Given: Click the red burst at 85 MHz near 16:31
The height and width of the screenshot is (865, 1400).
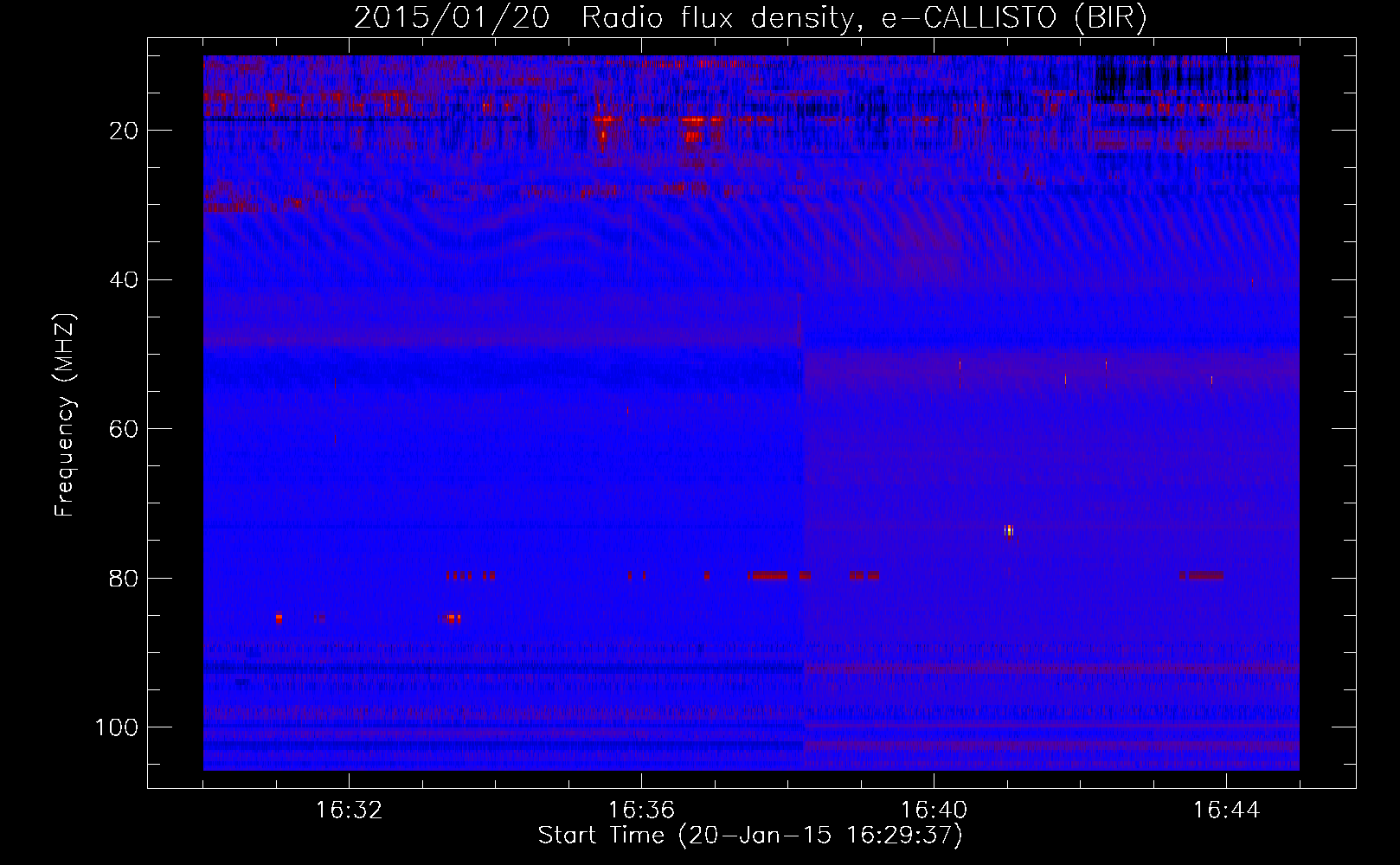Looking at the screenshot, I should click(279, 618).
